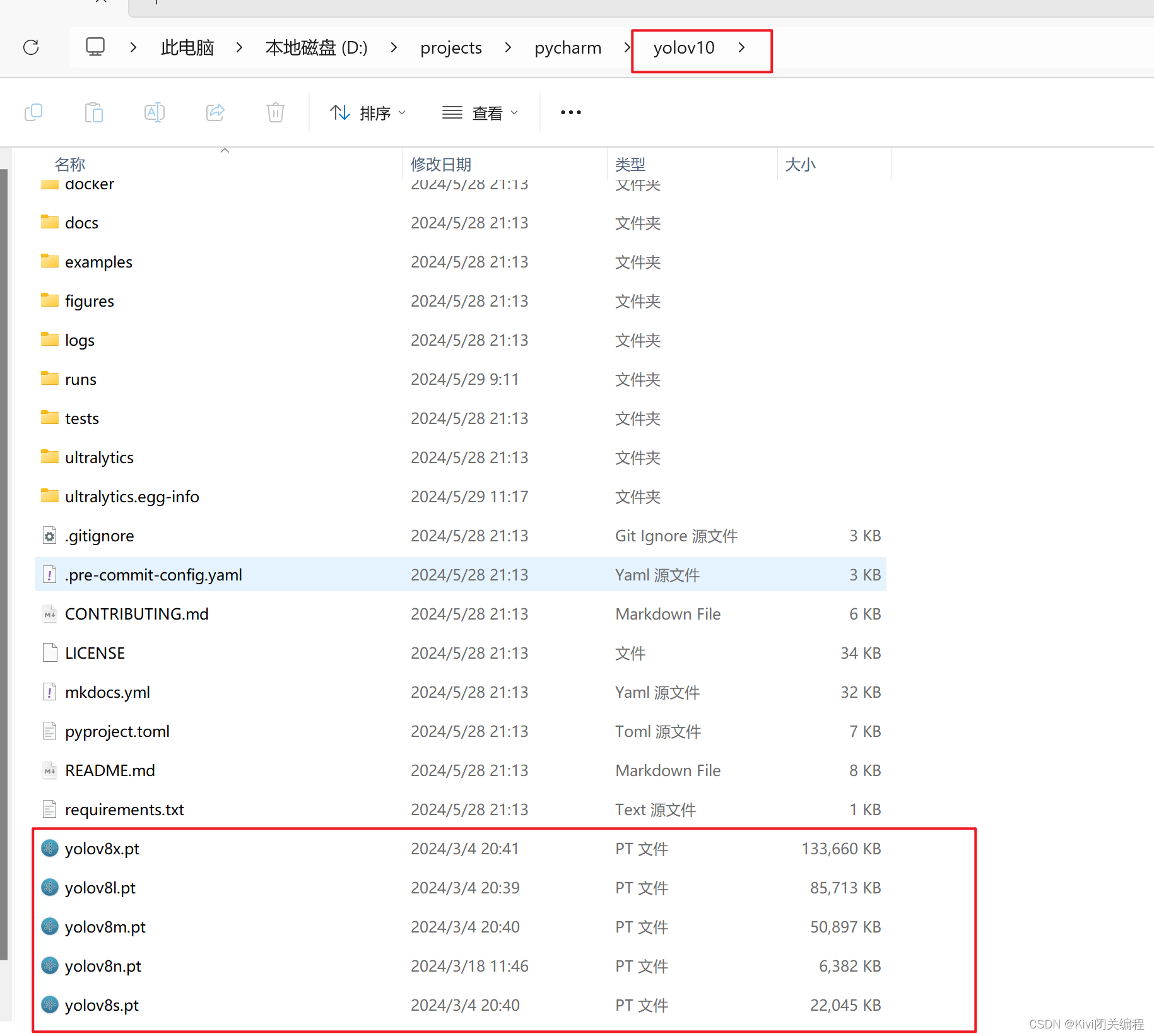The width and height of the screenshot is (1154, 1036).
Task: Click the Rename toolbar icon
Action: click(x=155, y=113)
